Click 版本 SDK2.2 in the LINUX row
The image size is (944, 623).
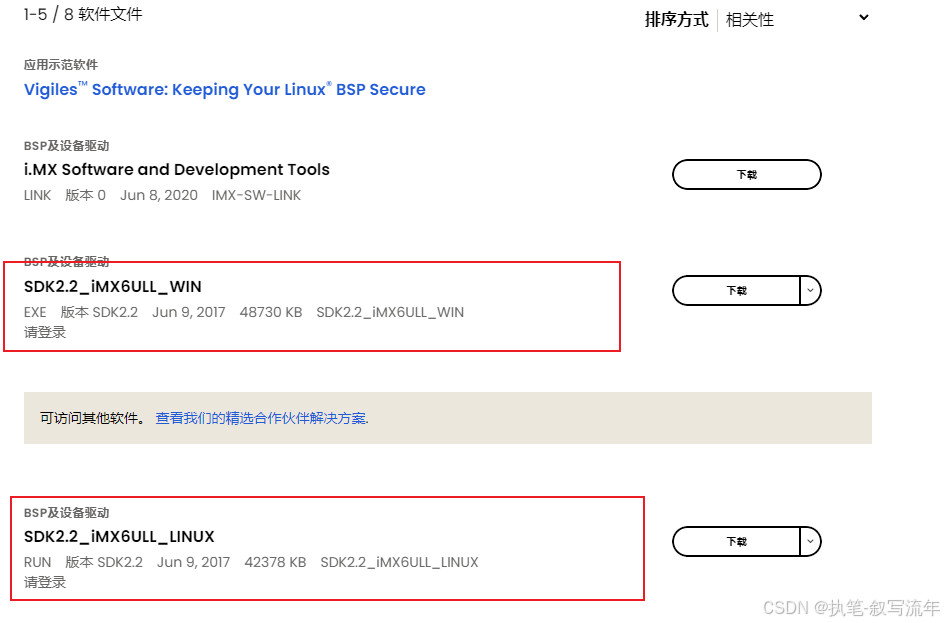pyautogui.click(x=104, y=562)
